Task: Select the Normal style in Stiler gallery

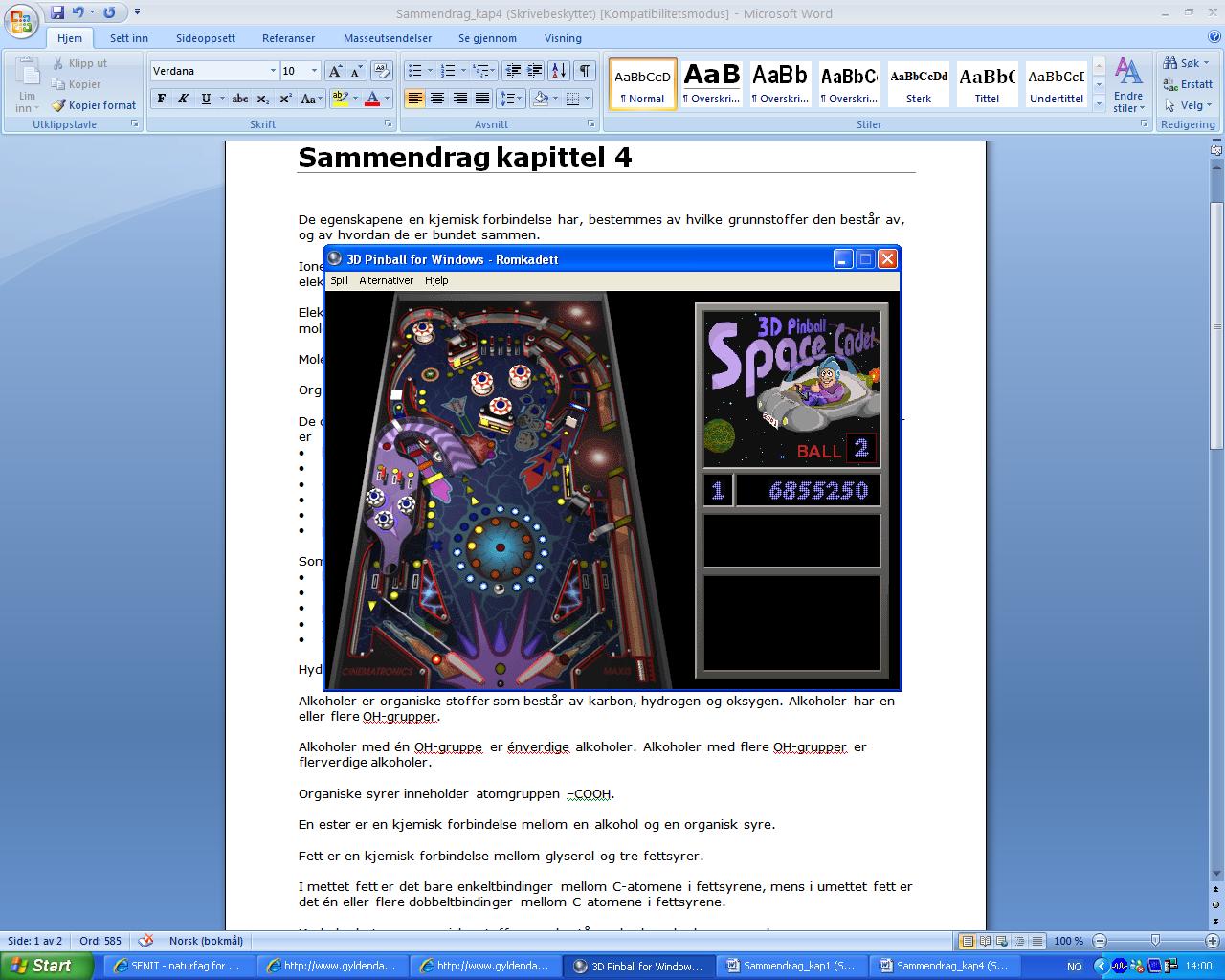Action: pyautogui.click(x=642, y=84)
